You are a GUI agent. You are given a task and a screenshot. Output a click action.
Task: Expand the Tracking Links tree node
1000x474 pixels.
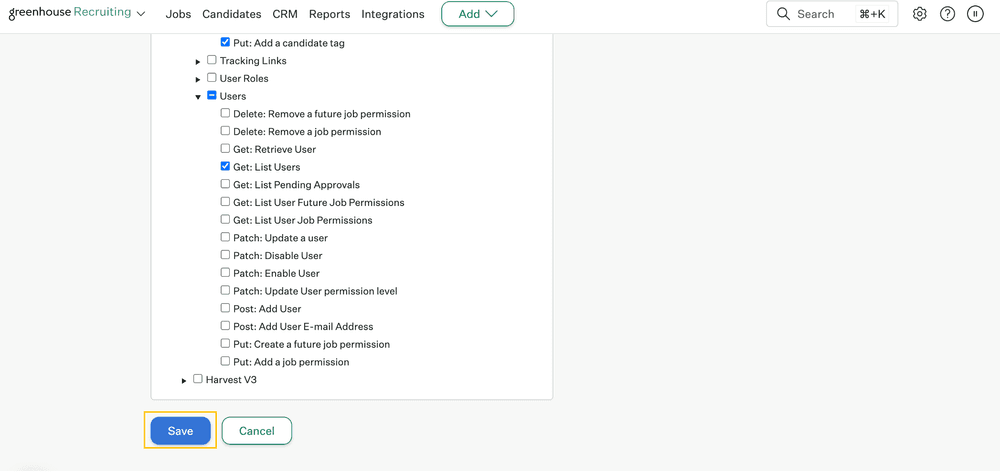198,62
